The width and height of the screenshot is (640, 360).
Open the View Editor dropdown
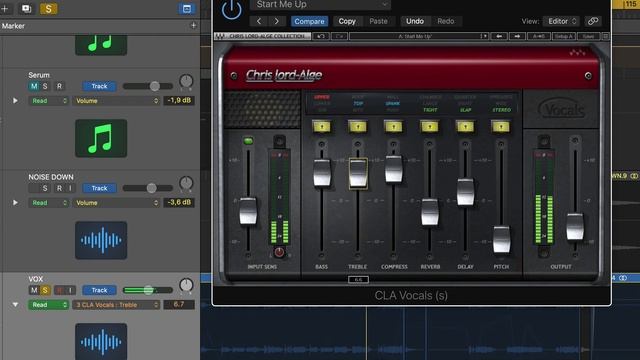(562, 21)
